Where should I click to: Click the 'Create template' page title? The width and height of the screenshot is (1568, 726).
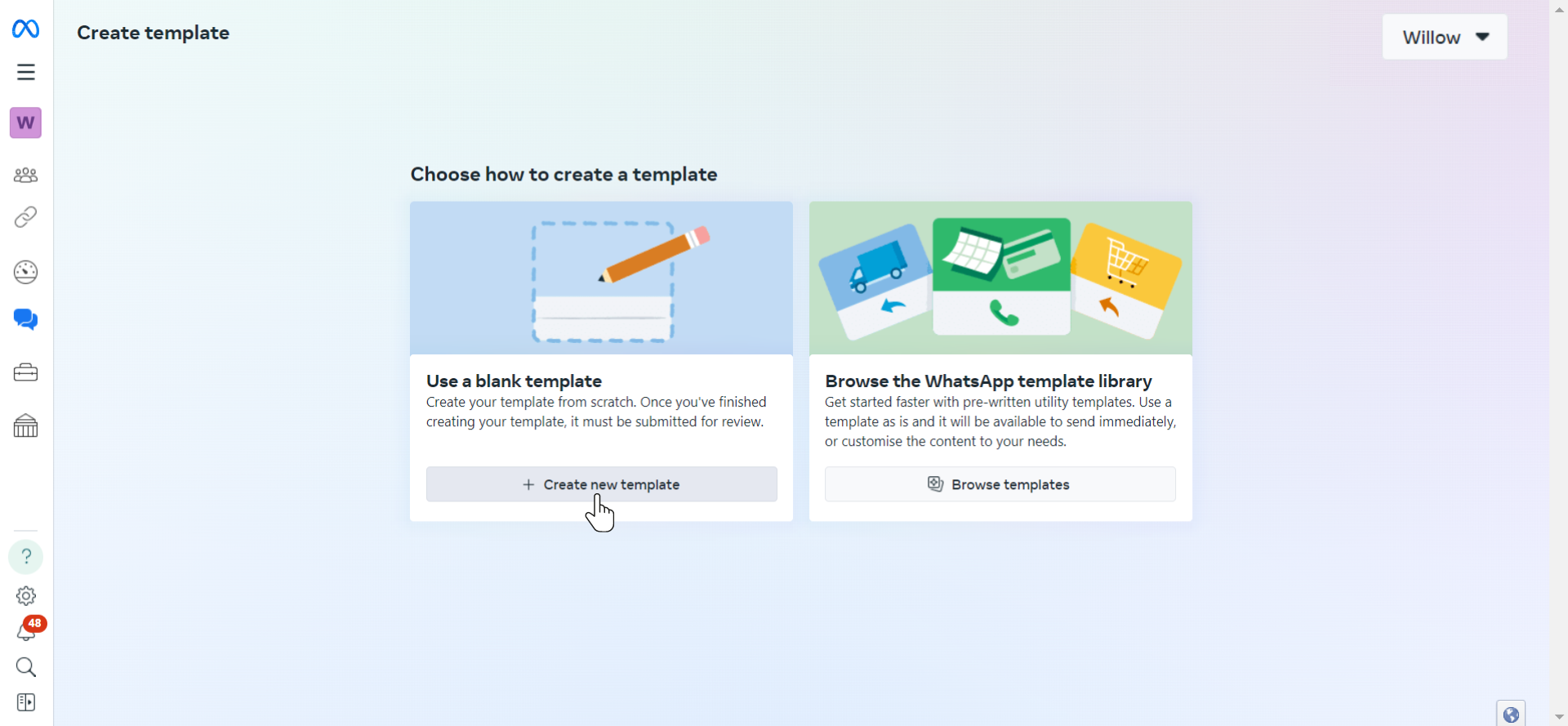[x=153, y=33]
